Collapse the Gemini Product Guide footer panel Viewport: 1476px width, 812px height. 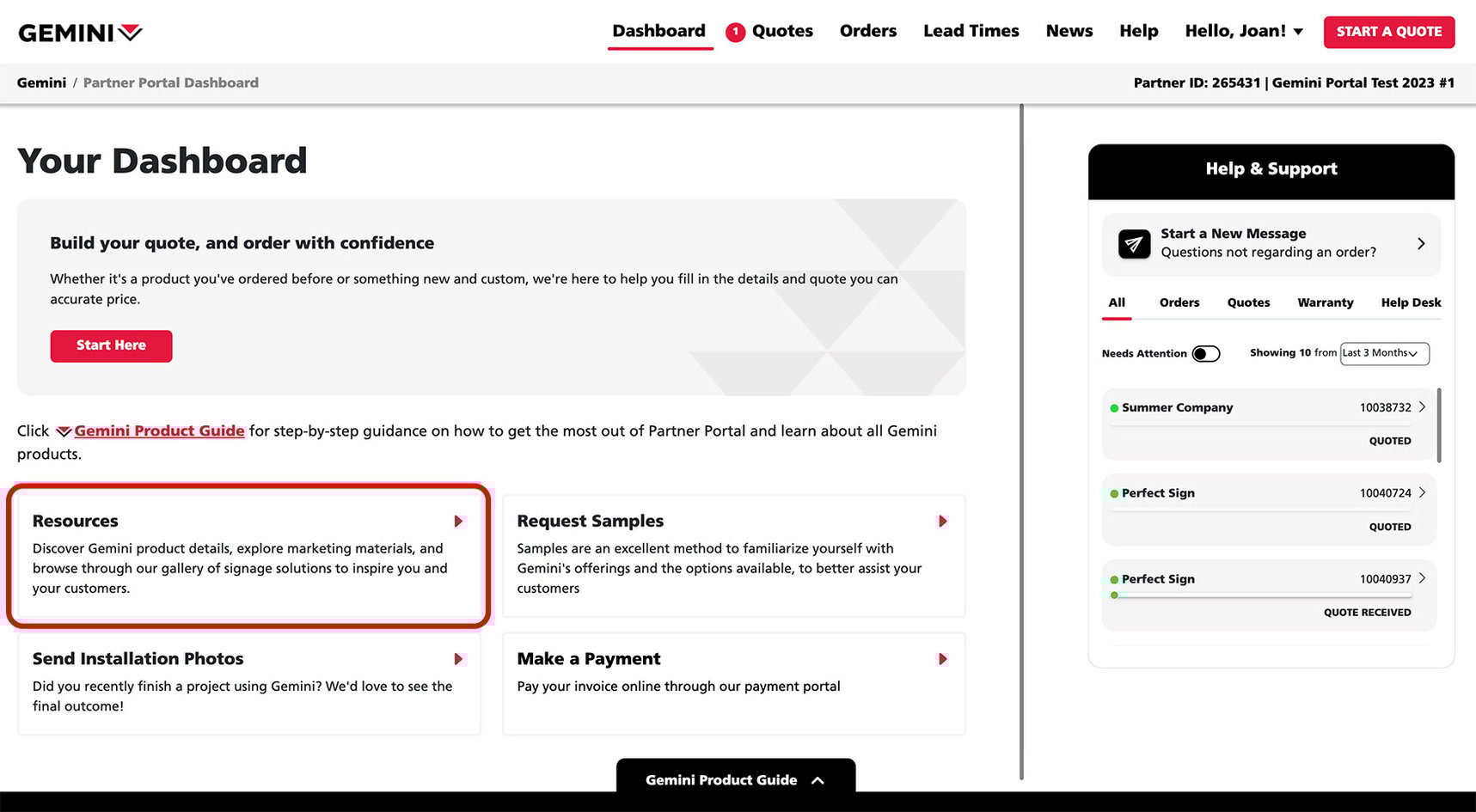[x=818, y=780]
